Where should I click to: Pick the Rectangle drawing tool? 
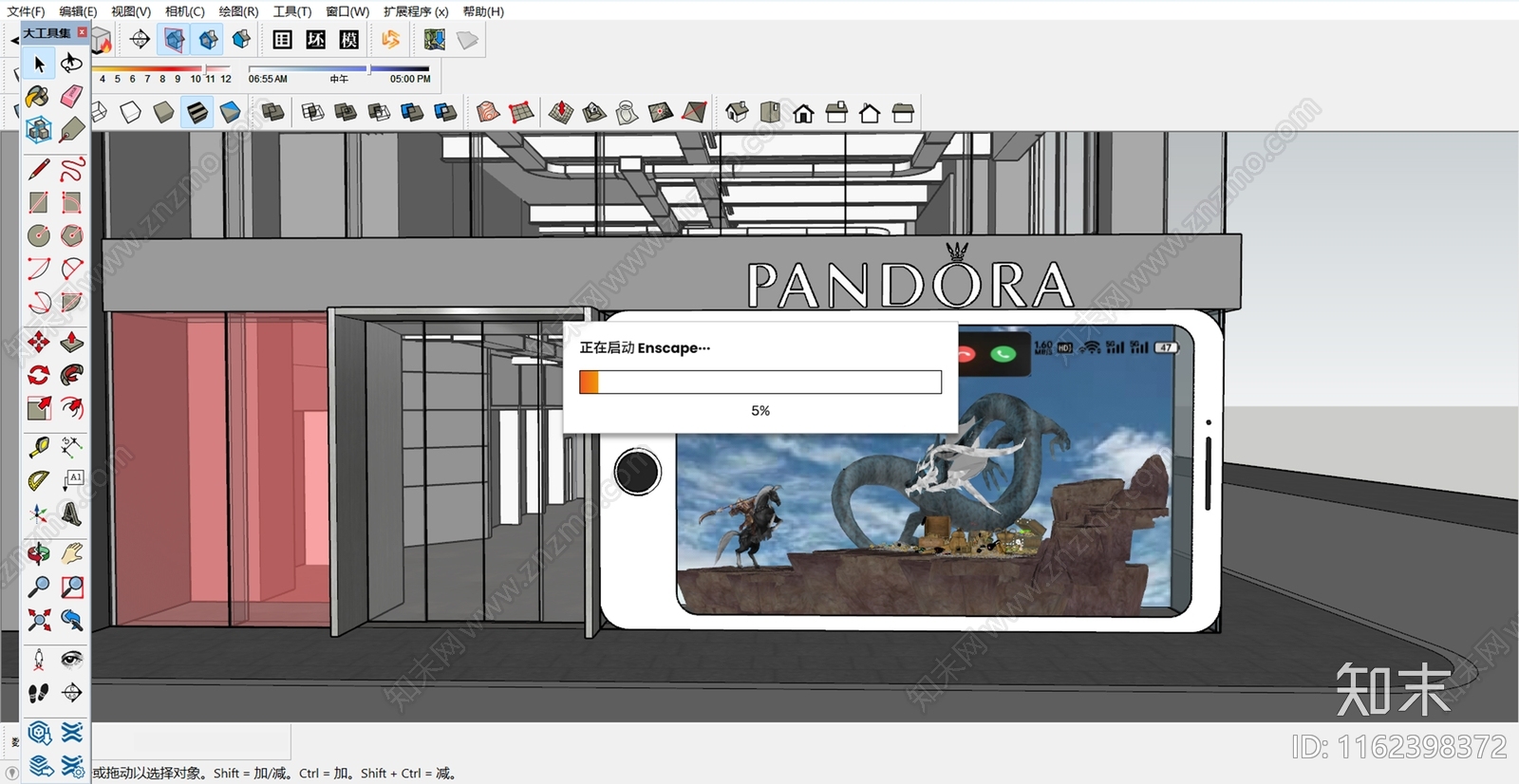[39, 202]
